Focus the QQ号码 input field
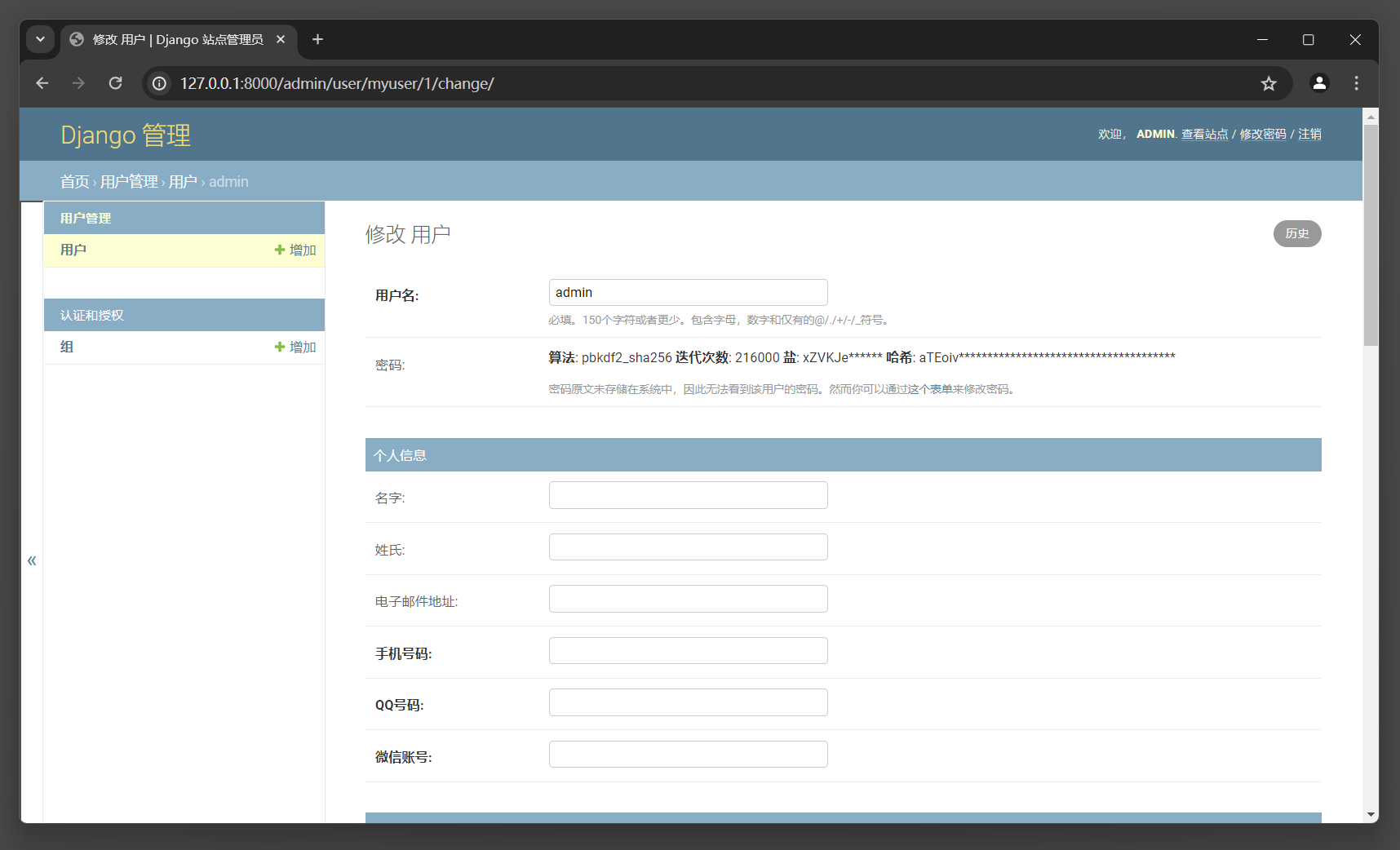This screenshot has height=850, width=1400. coord(689,702)
